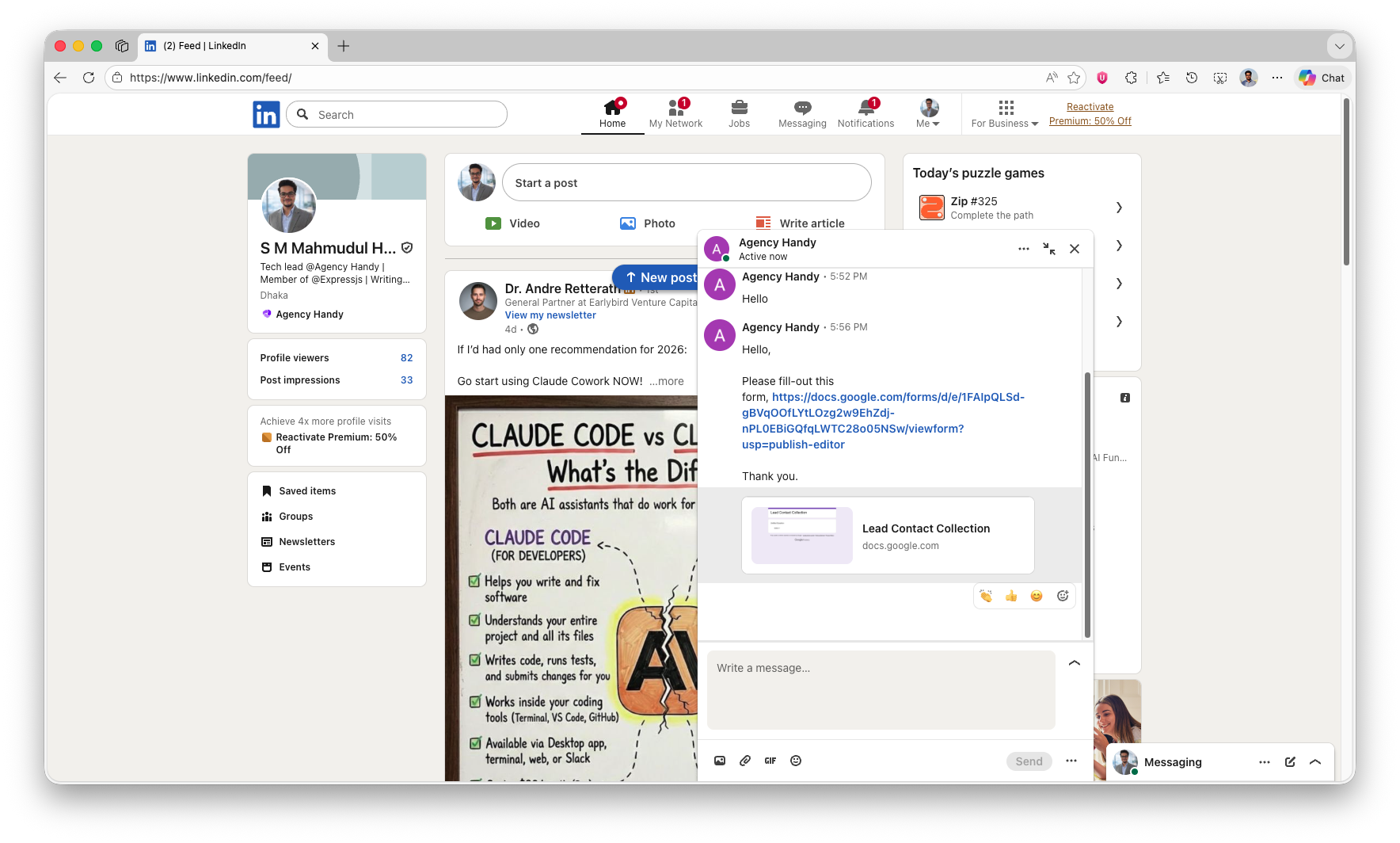Click Reactivate Premium 50% Off link in navbar
This screenshot has height=843, width=1400.
click(x=1090, y=114)
